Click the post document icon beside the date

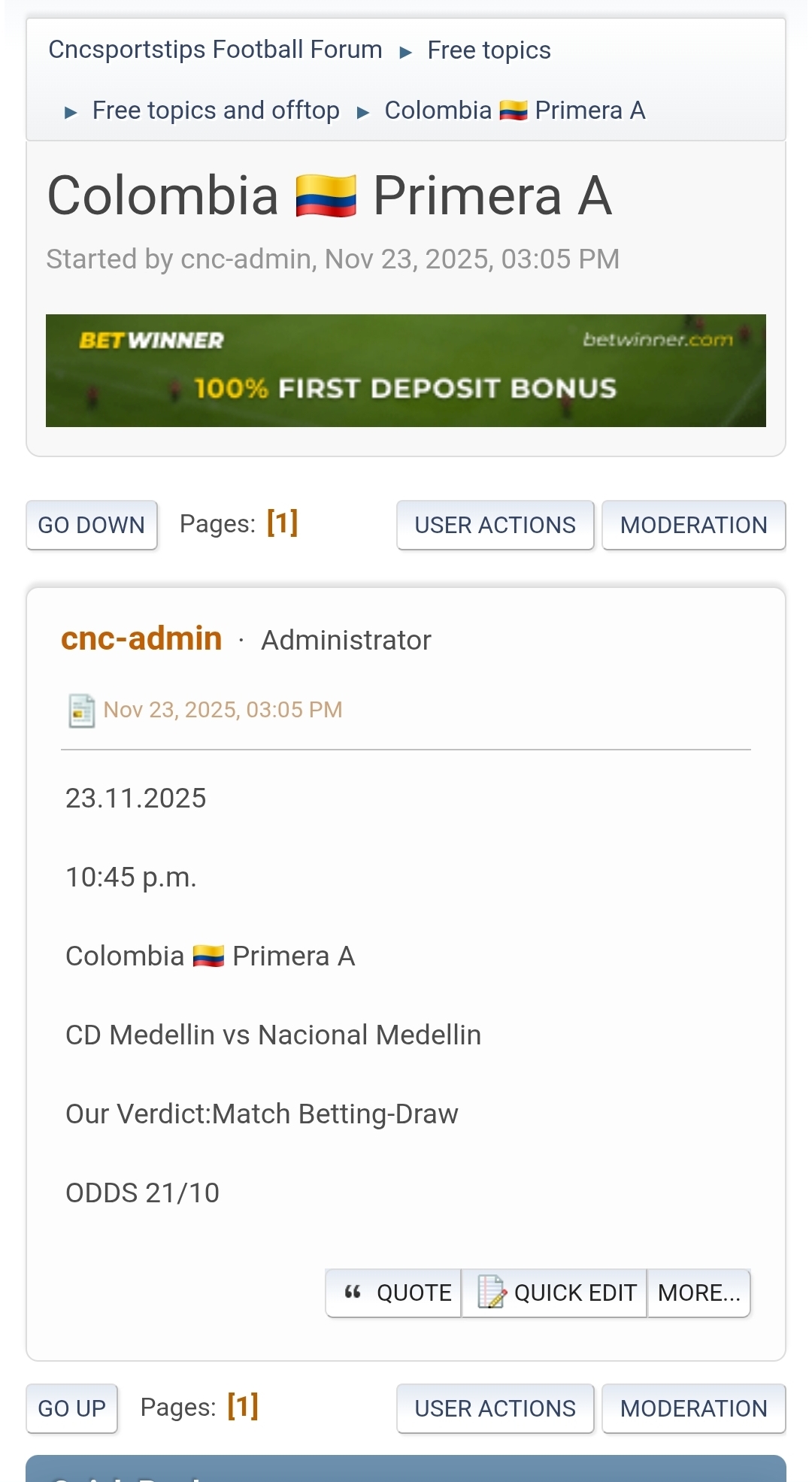[x=81, y=711]
